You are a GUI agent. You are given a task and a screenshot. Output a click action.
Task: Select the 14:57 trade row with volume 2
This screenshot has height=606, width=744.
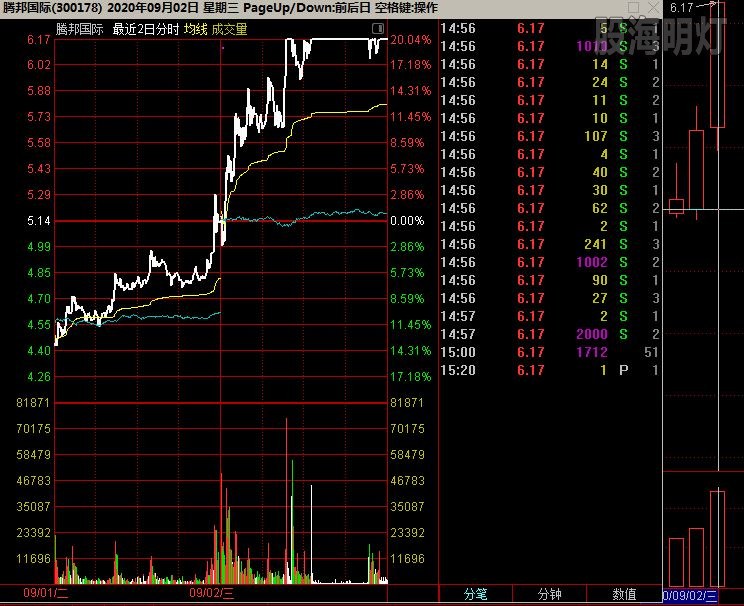550,316
